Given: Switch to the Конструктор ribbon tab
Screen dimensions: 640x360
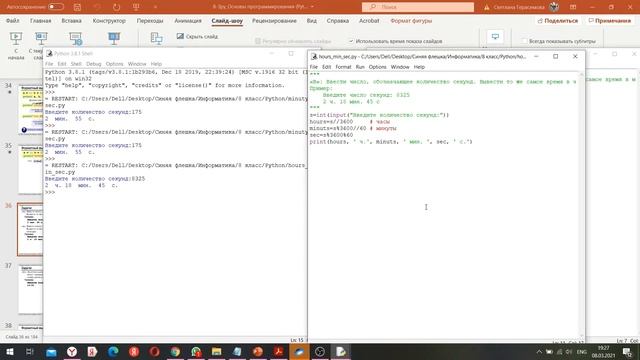Looking at the screenshot, I should 109,21.
